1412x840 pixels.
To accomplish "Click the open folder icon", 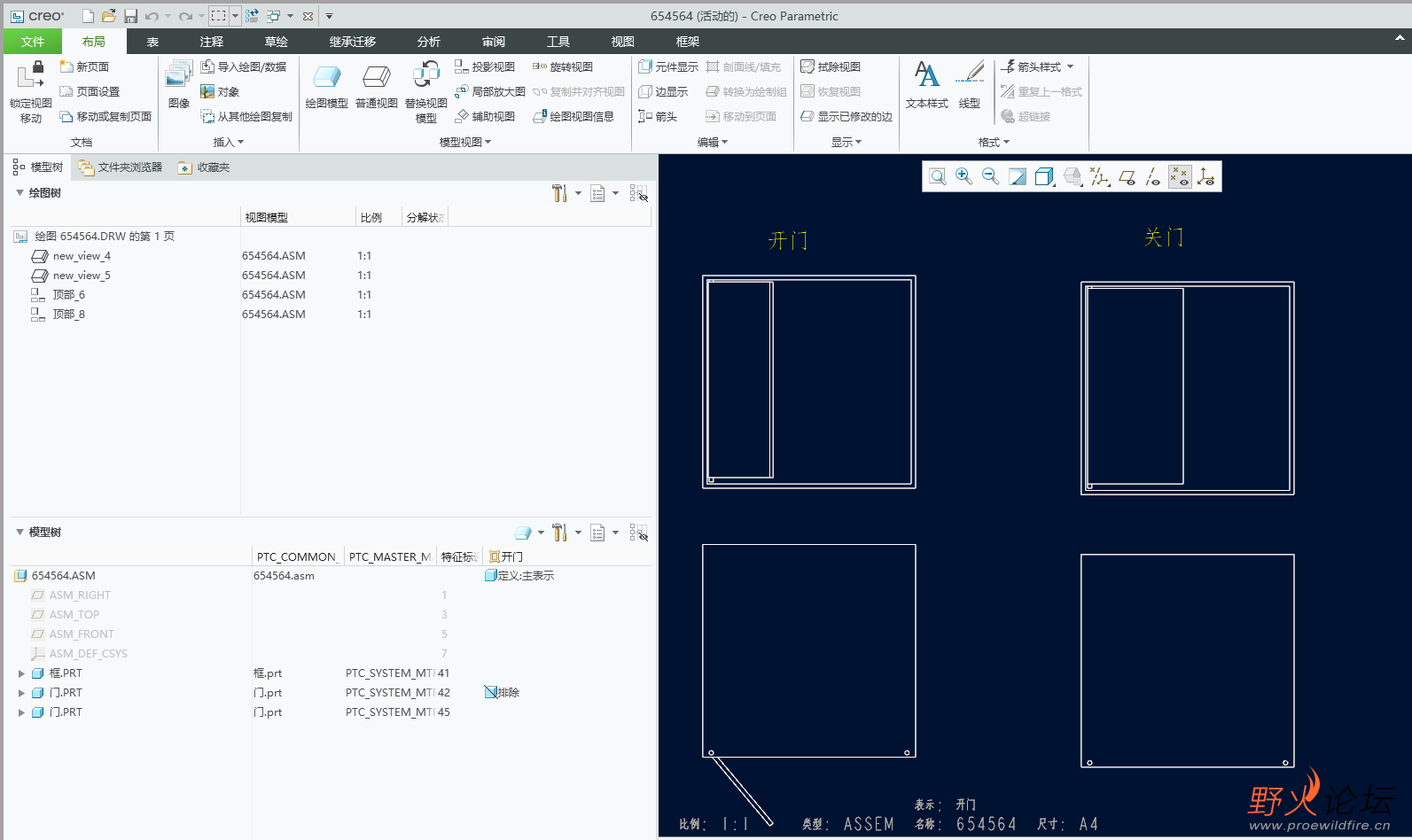I will pos(109,16).
